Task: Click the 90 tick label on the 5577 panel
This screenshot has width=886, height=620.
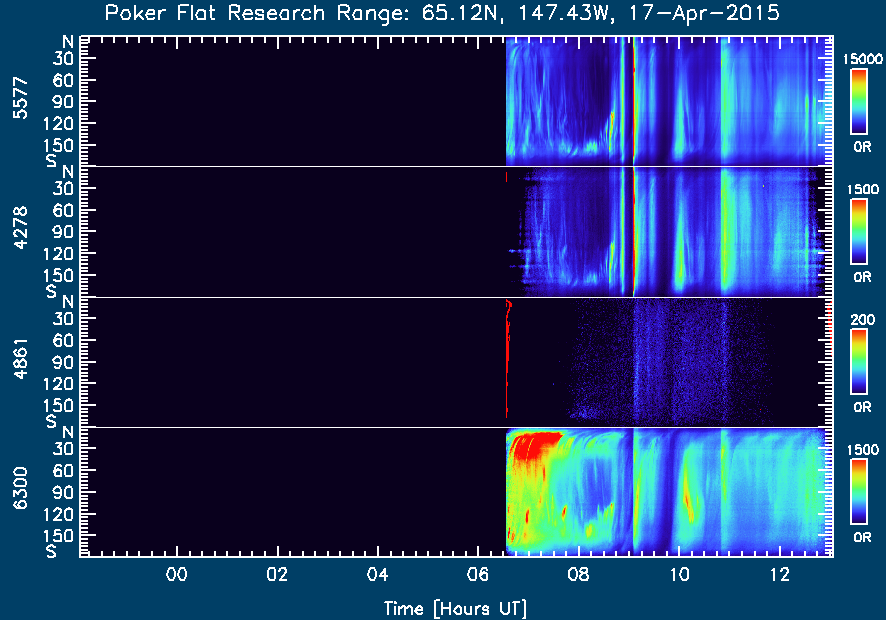Action: [x=63, y=102]
